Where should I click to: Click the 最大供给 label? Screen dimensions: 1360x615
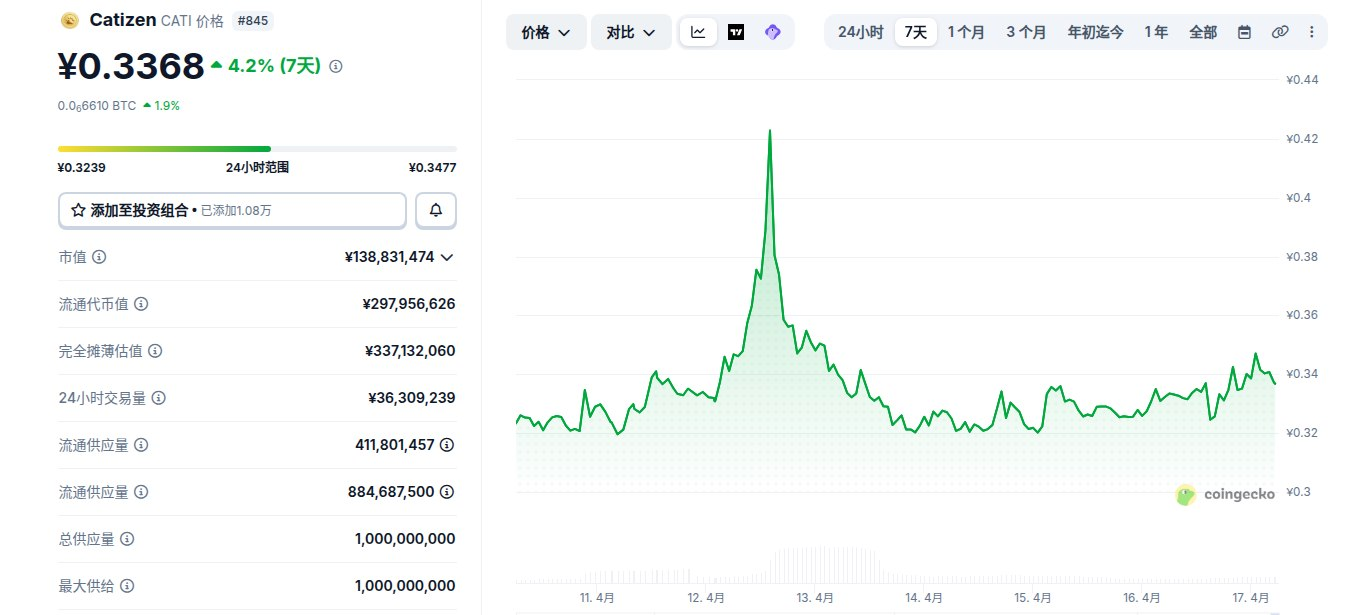pos(87,586)
